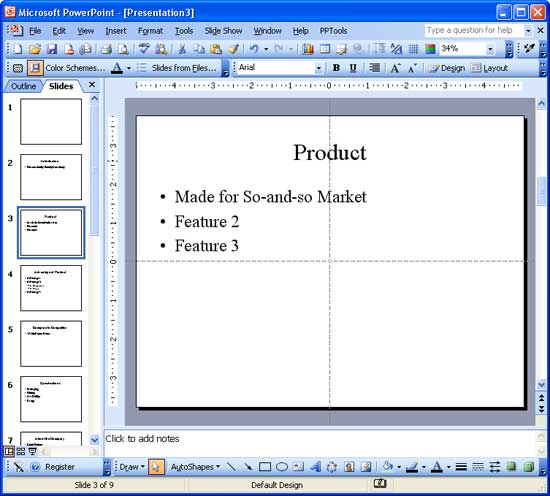Click the Print icon in the toolbar
Screen dimensions: 550x496
point(106,49)
